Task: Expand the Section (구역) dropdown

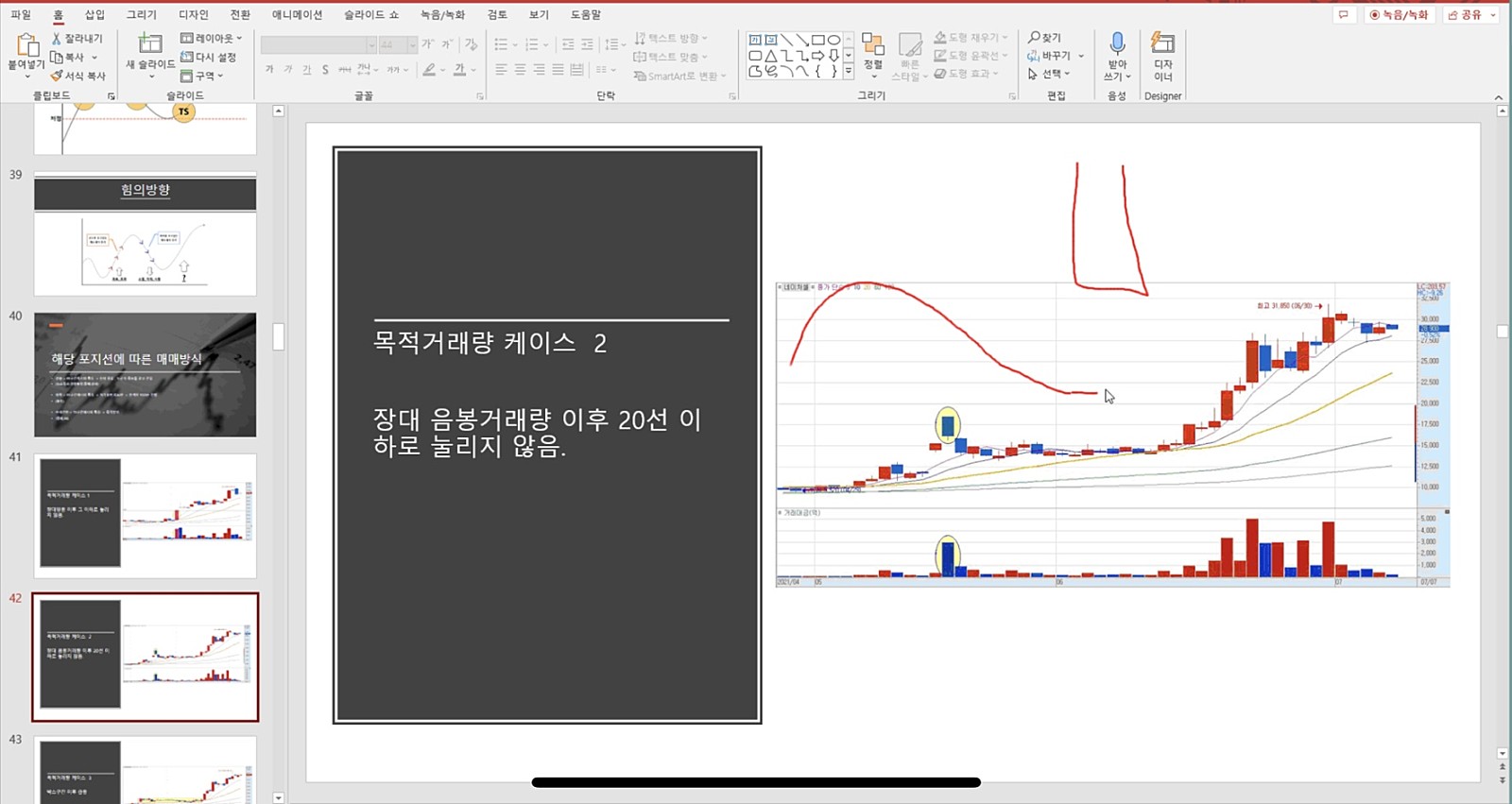Action: 201,76
